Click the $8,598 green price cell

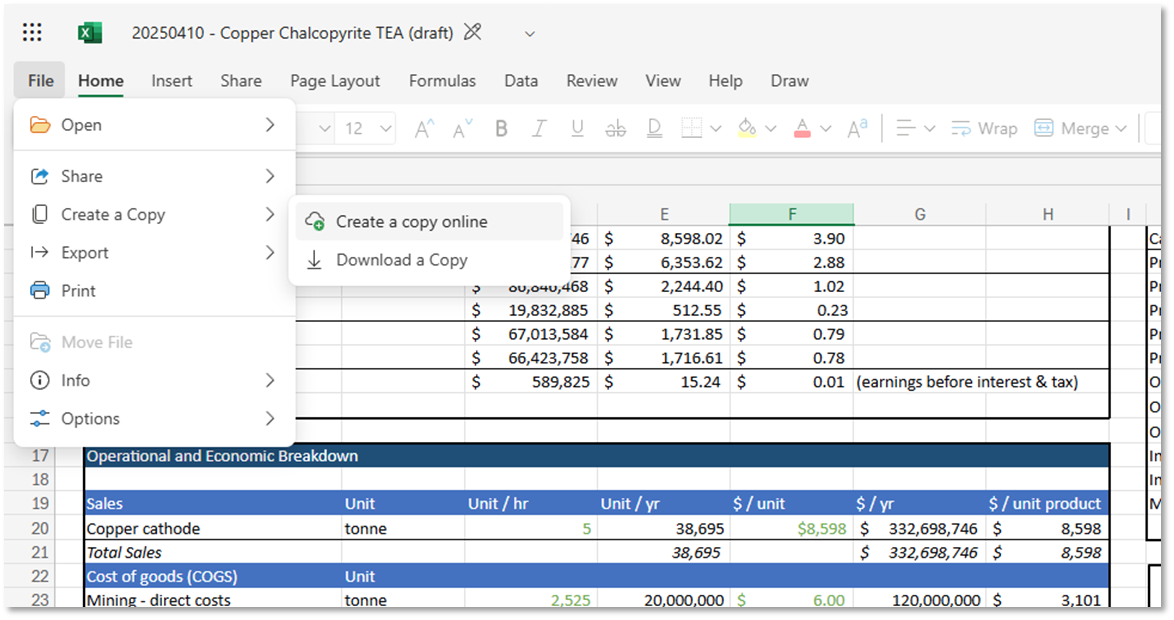click(791, 529)
